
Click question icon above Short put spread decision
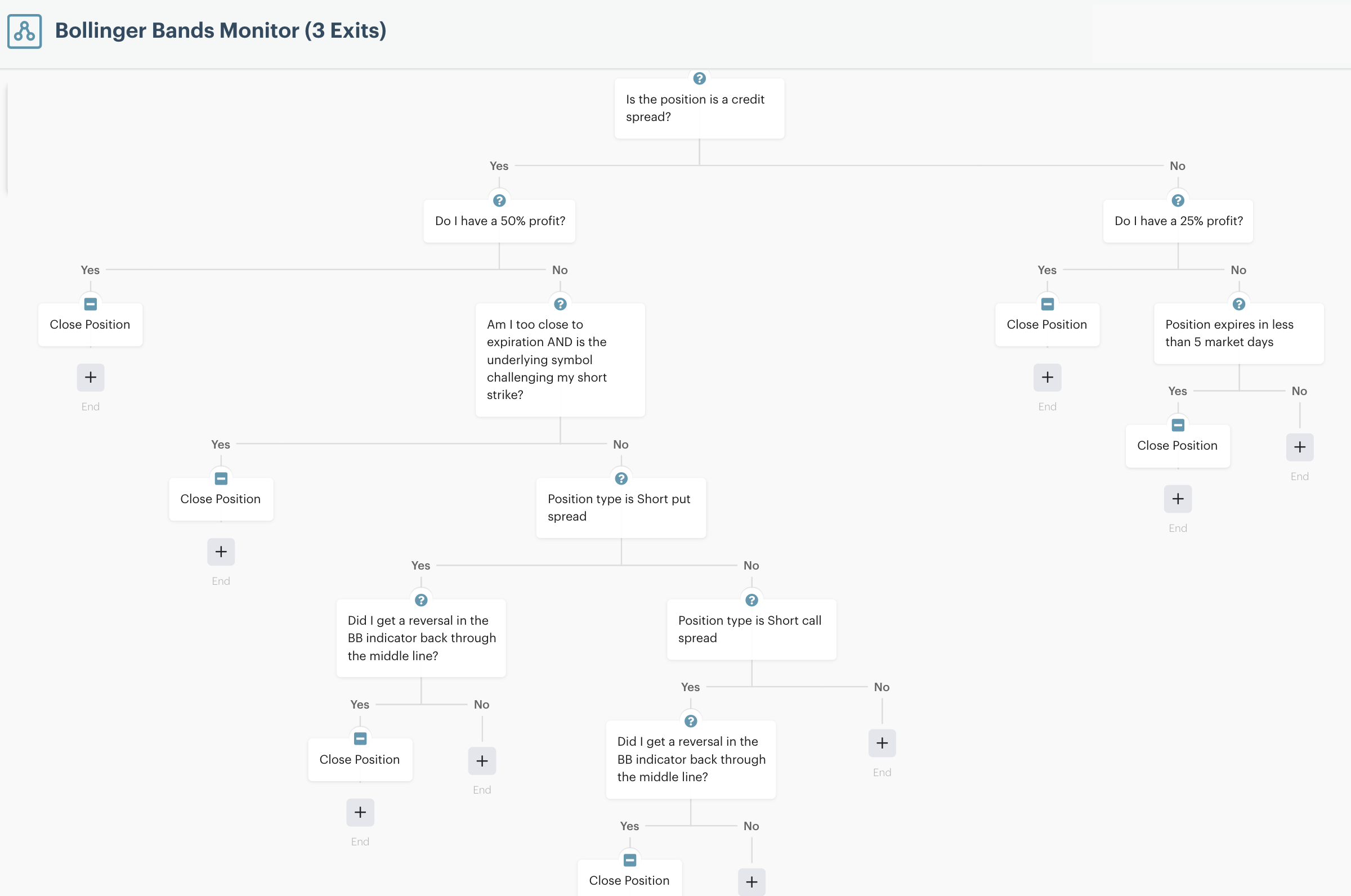point(621,478)
